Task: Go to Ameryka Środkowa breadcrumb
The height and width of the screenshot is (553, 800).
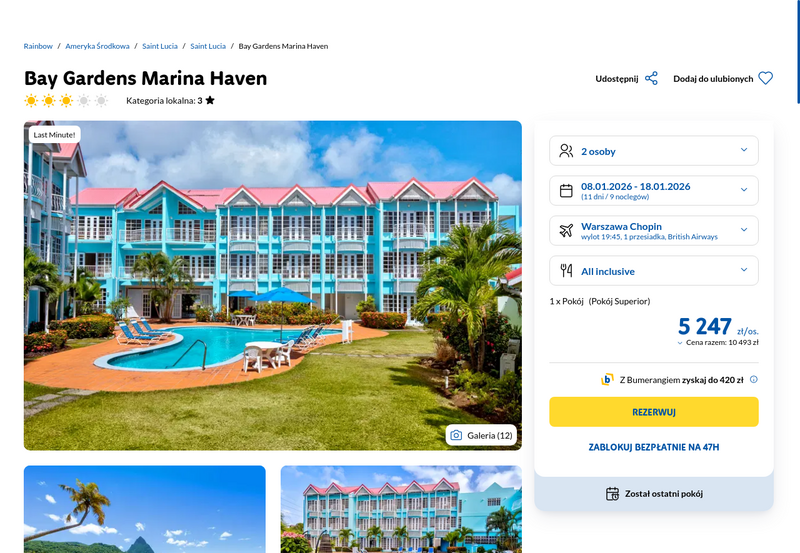Action: pyautogui.click(x=97, y=46)
